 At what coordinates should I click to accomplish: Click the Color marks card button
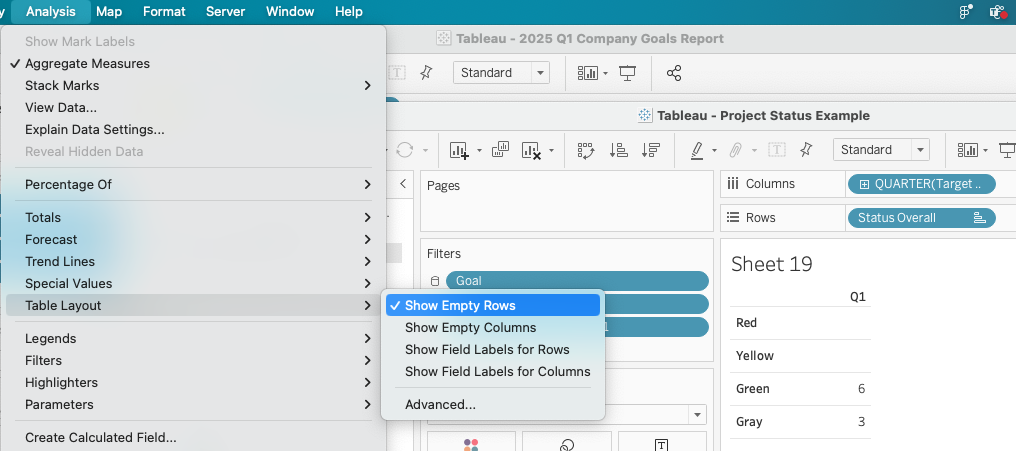click(x=471, y=442)
